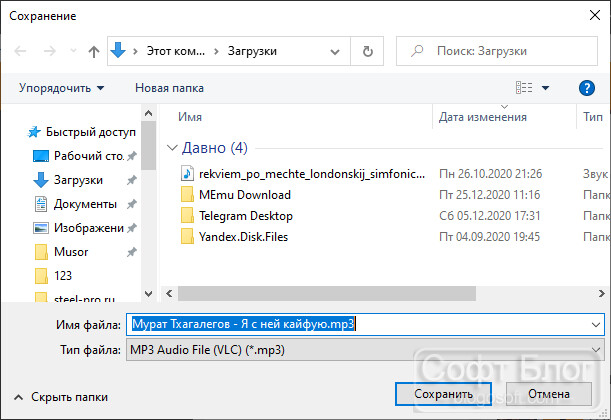Go to Рабочий стол in quick access
Viewport: 611px width, 420px height.
tap(84, 156)
